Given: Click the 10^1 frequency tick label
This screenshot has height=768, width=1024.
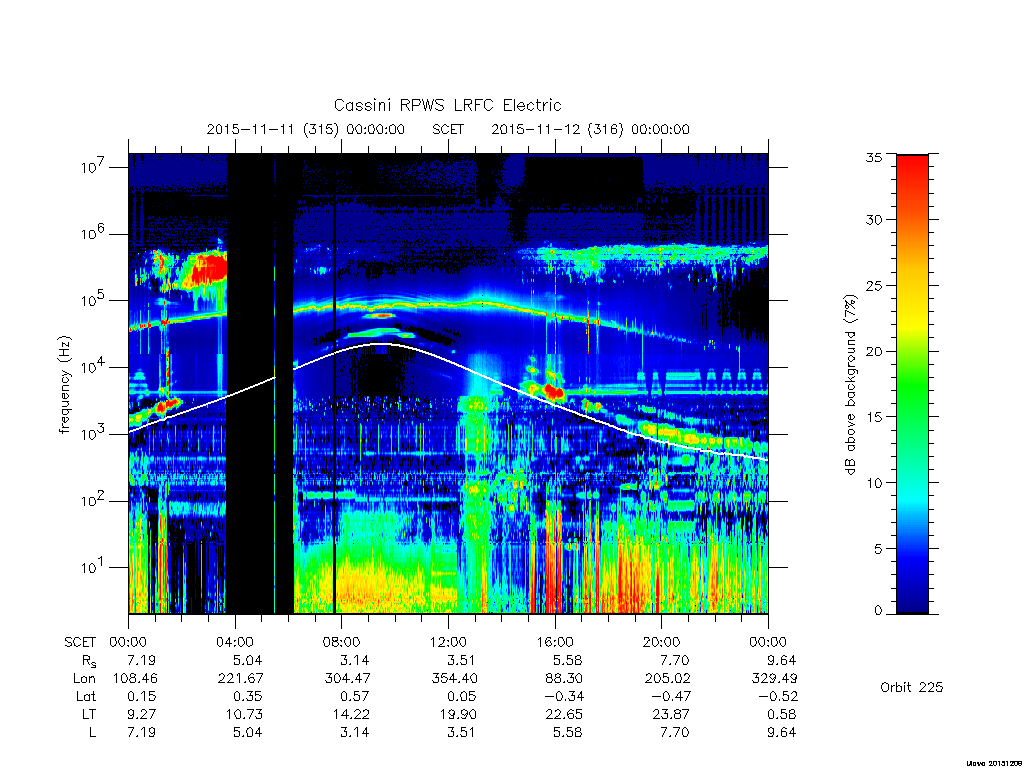Looking at the screenshot, I should [93, 568].
